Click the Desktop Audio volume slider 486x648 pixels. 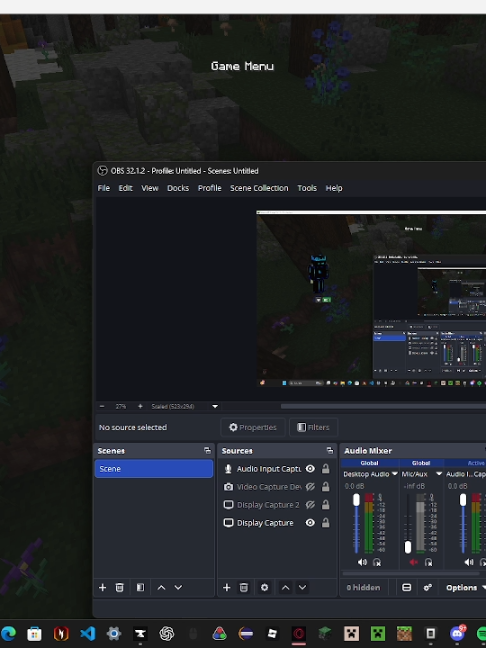coord(356,523)
